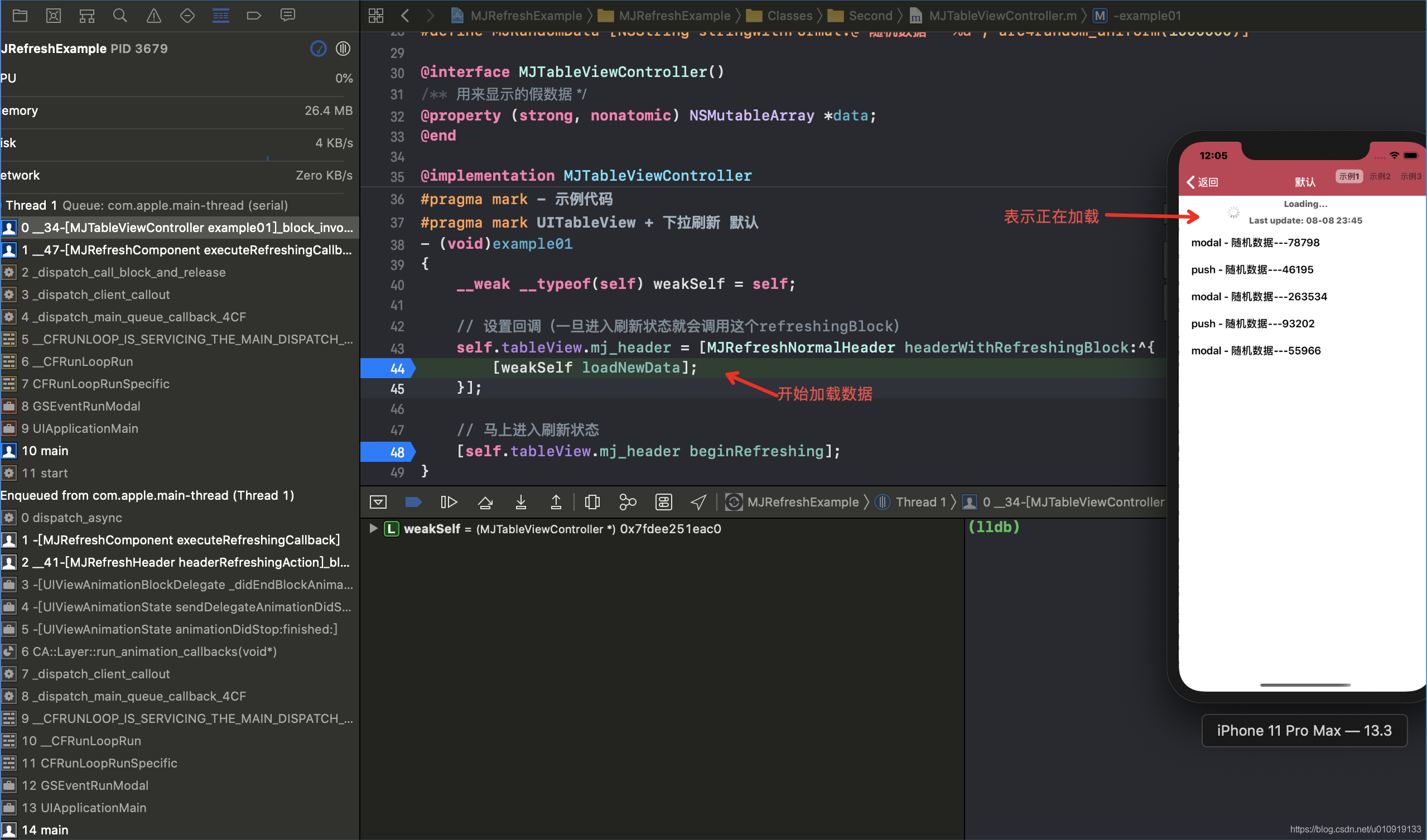Expand the weakSelf variable disclosure triangle
Screen dimensions: 1427x840
[x=373, y=529]
